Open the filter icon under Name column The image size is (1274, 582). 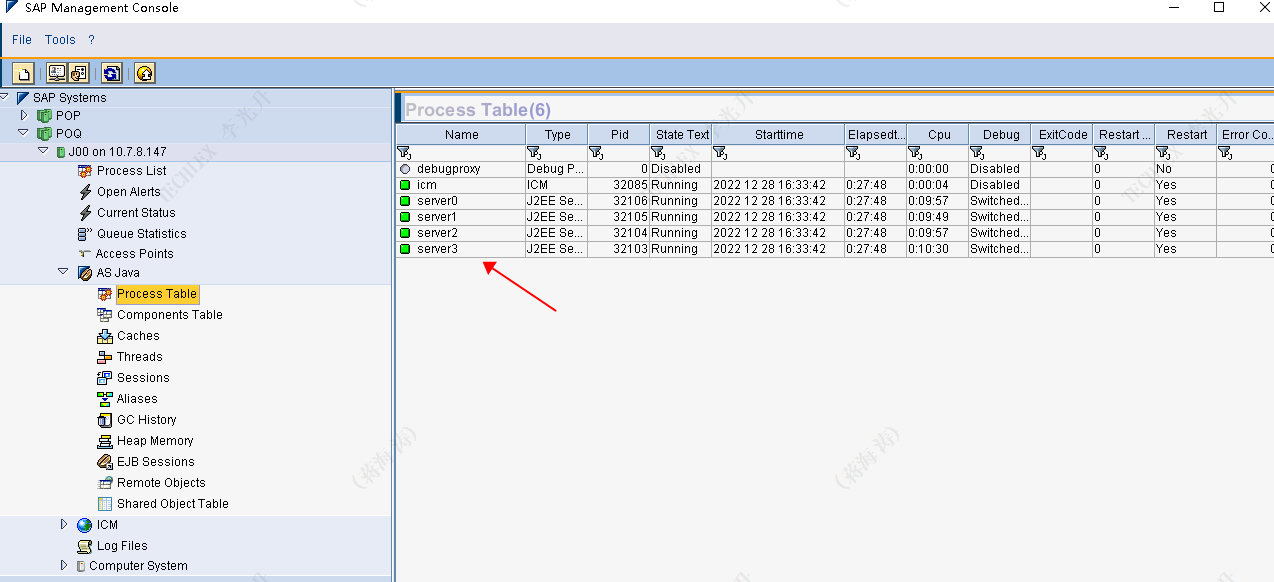point(404,153)
